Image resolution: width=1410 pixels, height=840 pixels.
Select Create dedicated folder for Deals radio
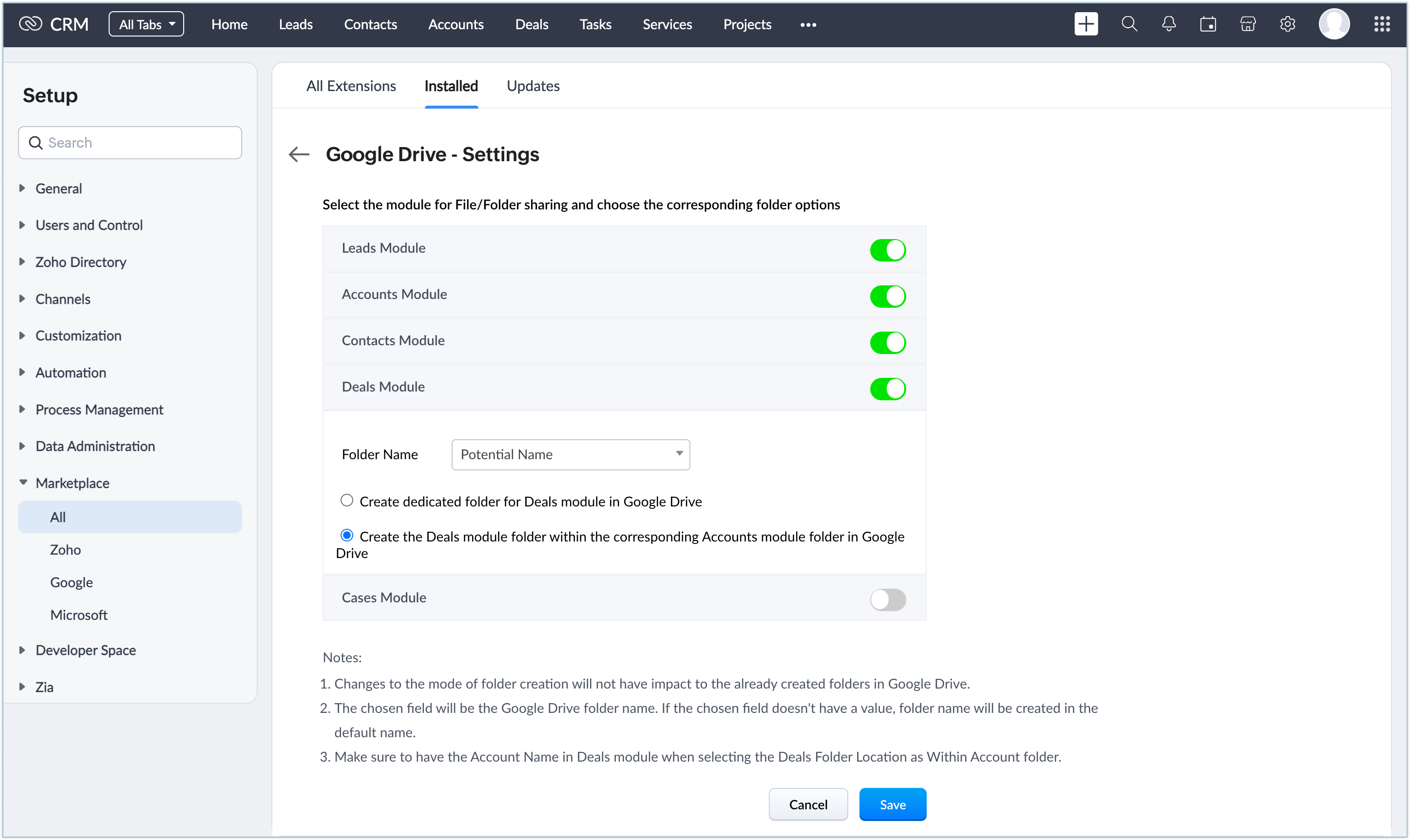(346, 501)
